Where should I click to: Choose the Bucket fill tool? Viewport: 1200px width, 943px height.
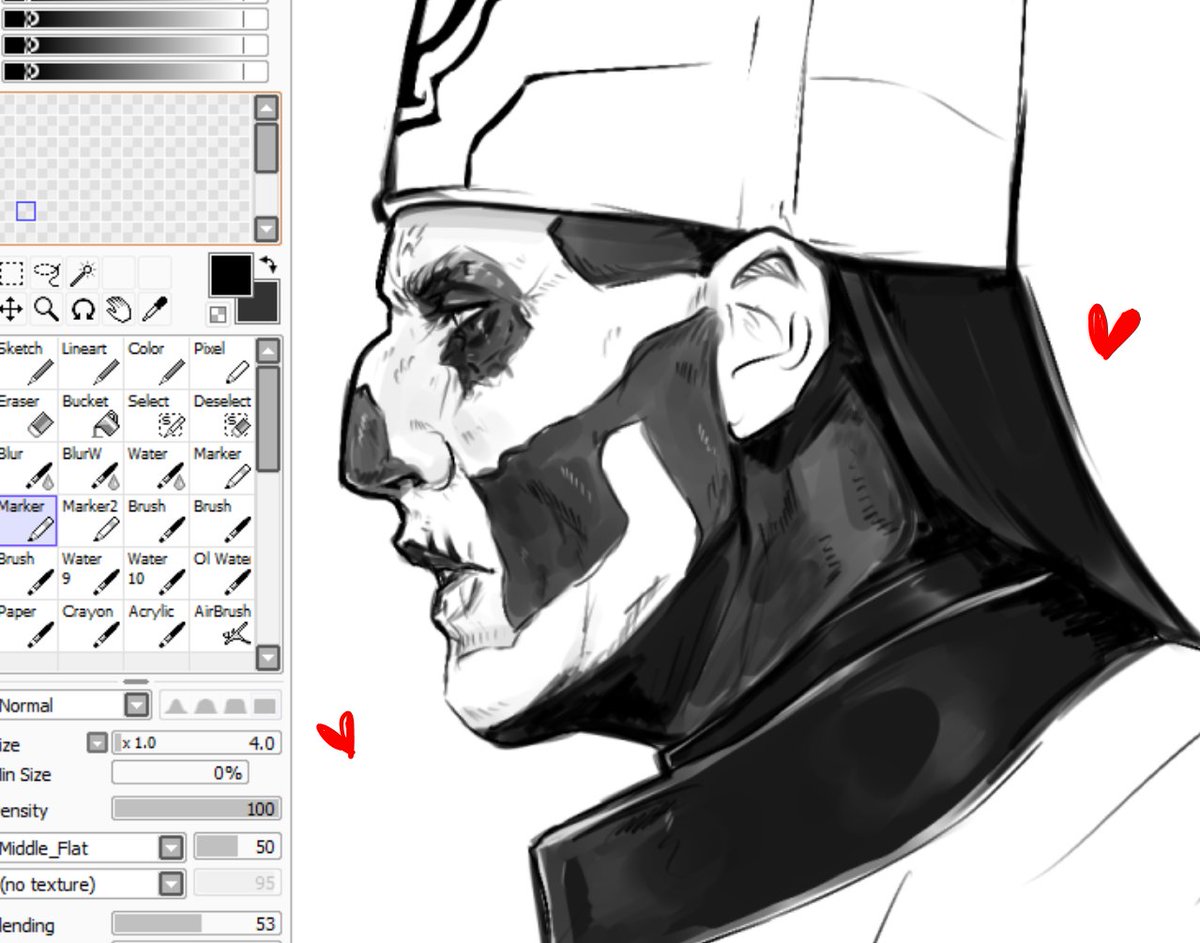[x=90, y=416]
